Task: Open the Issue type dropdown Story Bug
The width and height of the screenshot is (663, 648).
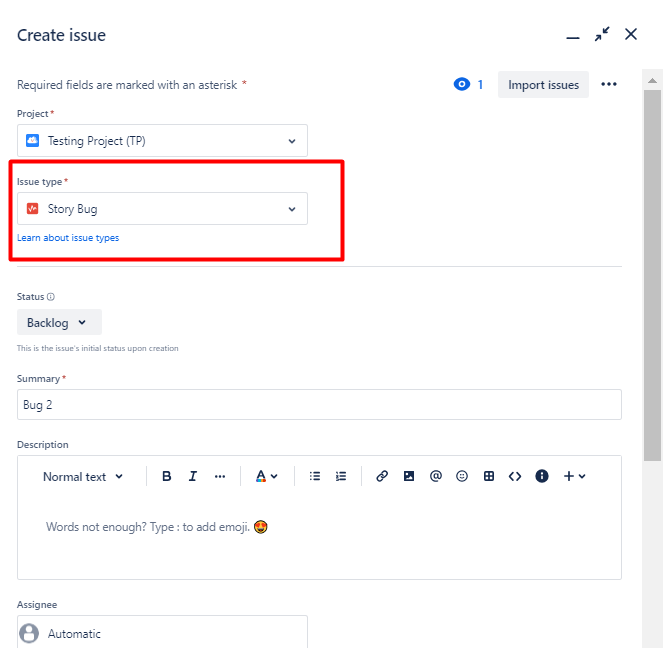Action: click(x=162, y=209)
